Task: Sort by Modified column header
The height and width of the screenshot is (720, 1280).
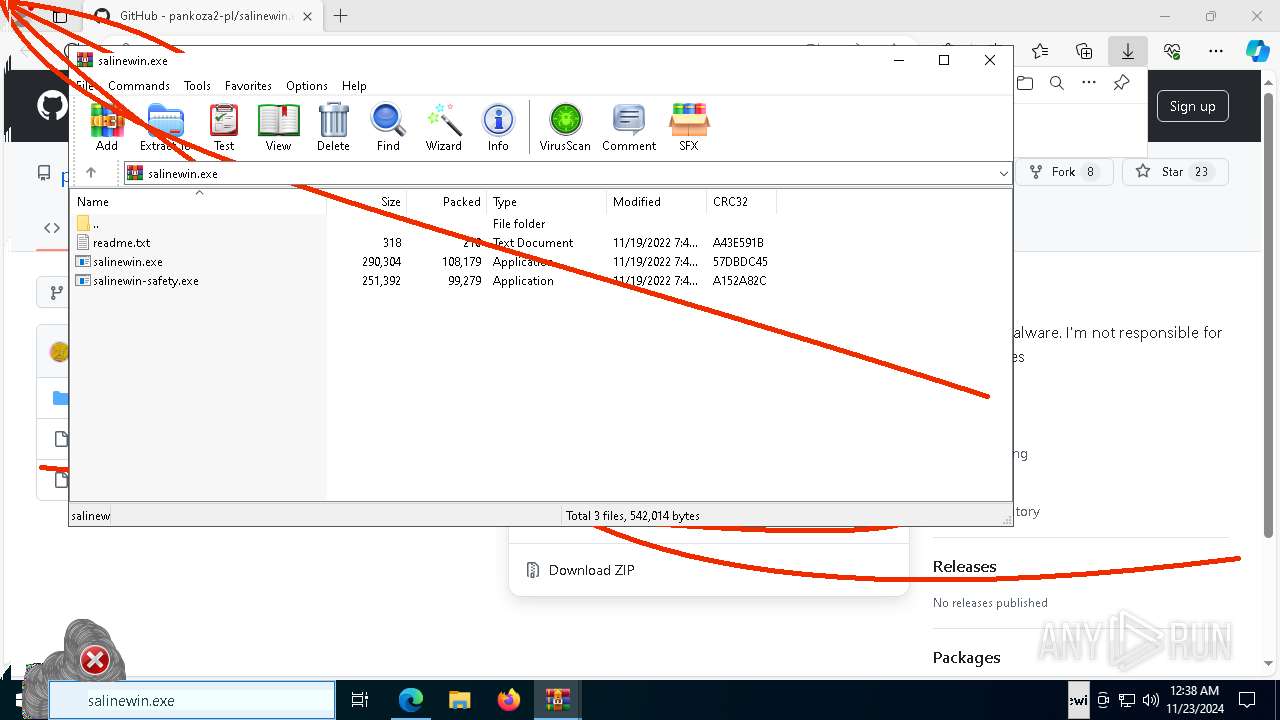Action: point(656,202)
